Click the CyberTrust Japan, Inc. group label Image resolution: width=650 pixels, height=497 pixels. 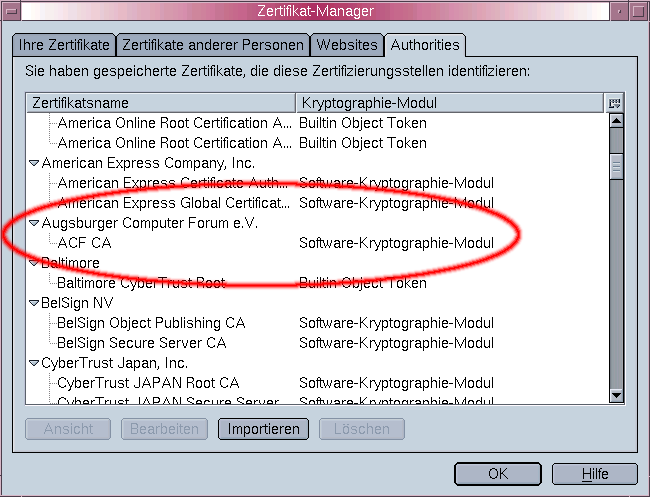(115, 363)
